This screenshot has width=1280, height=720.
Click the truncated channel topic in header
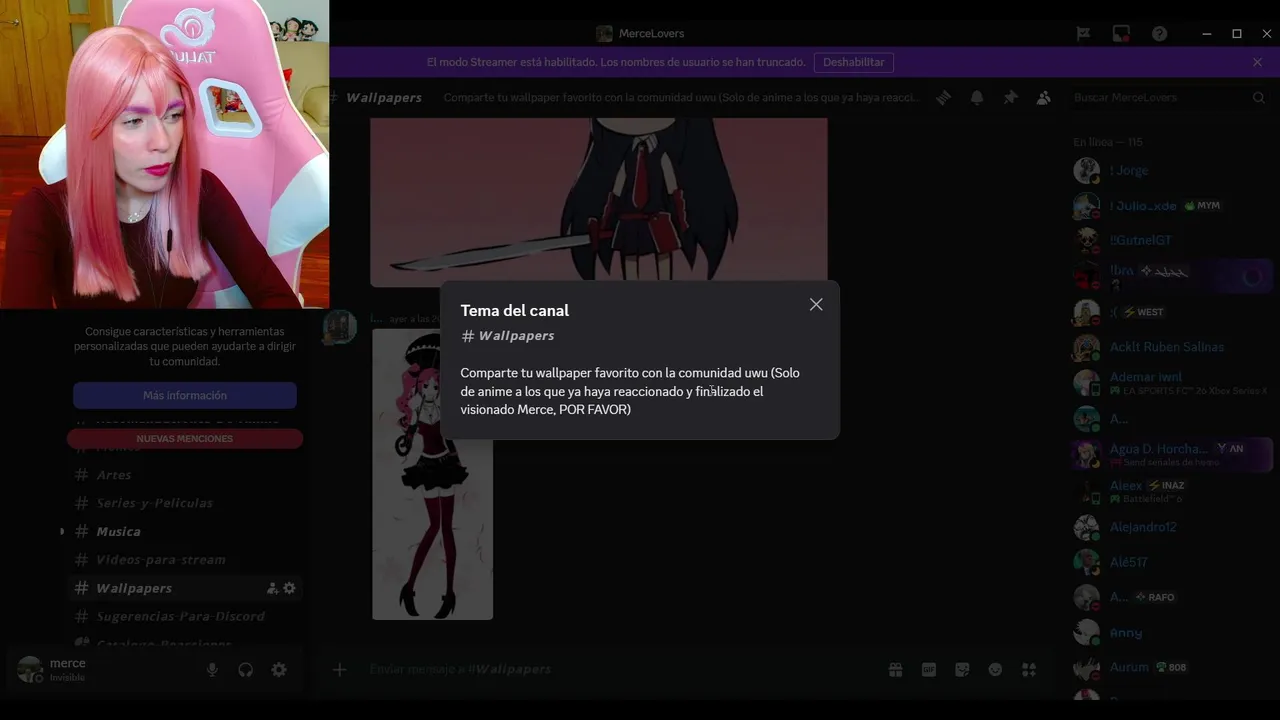click(680, 97)
